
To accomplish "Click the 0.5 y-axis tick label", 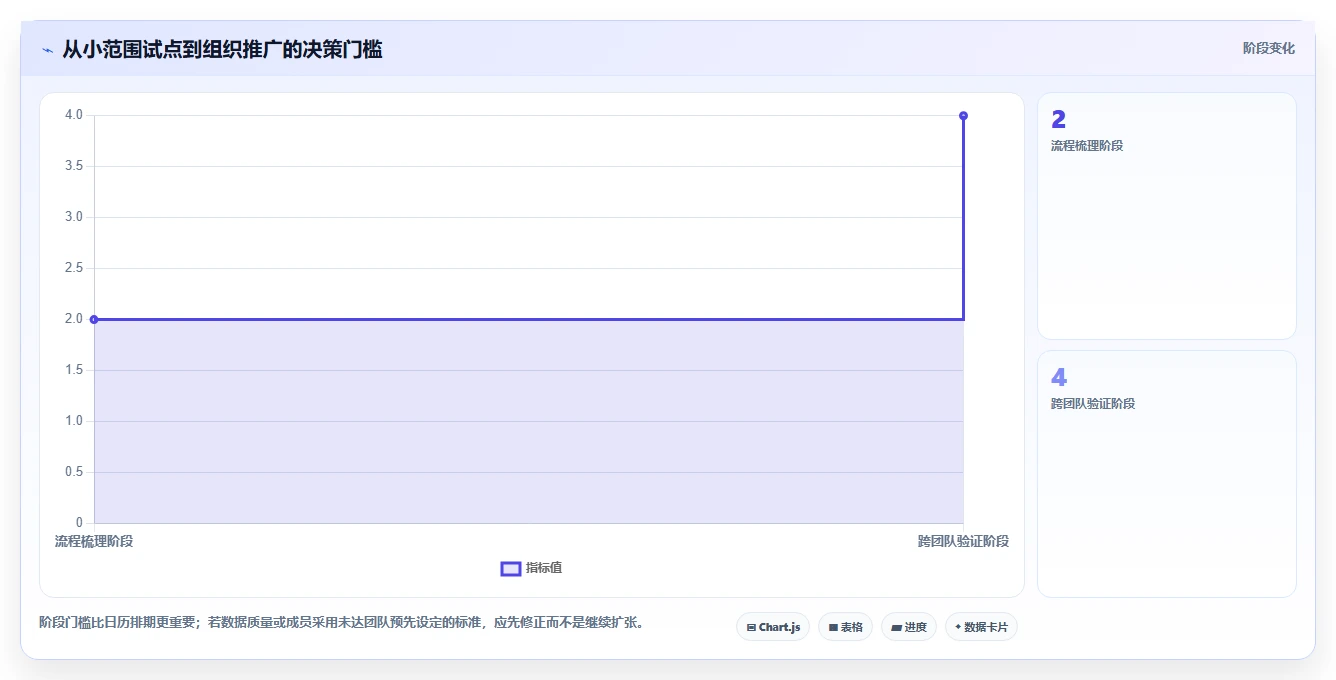I will [73, 472].
